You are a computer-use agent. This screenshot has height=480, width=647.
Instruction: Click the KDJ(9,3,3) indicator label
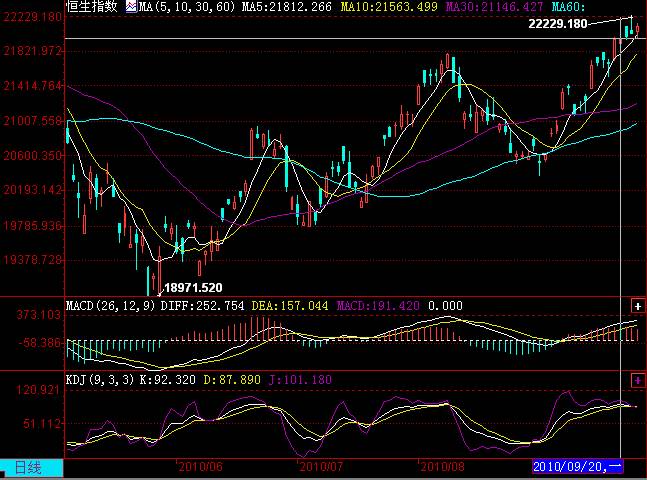point(100,380)
